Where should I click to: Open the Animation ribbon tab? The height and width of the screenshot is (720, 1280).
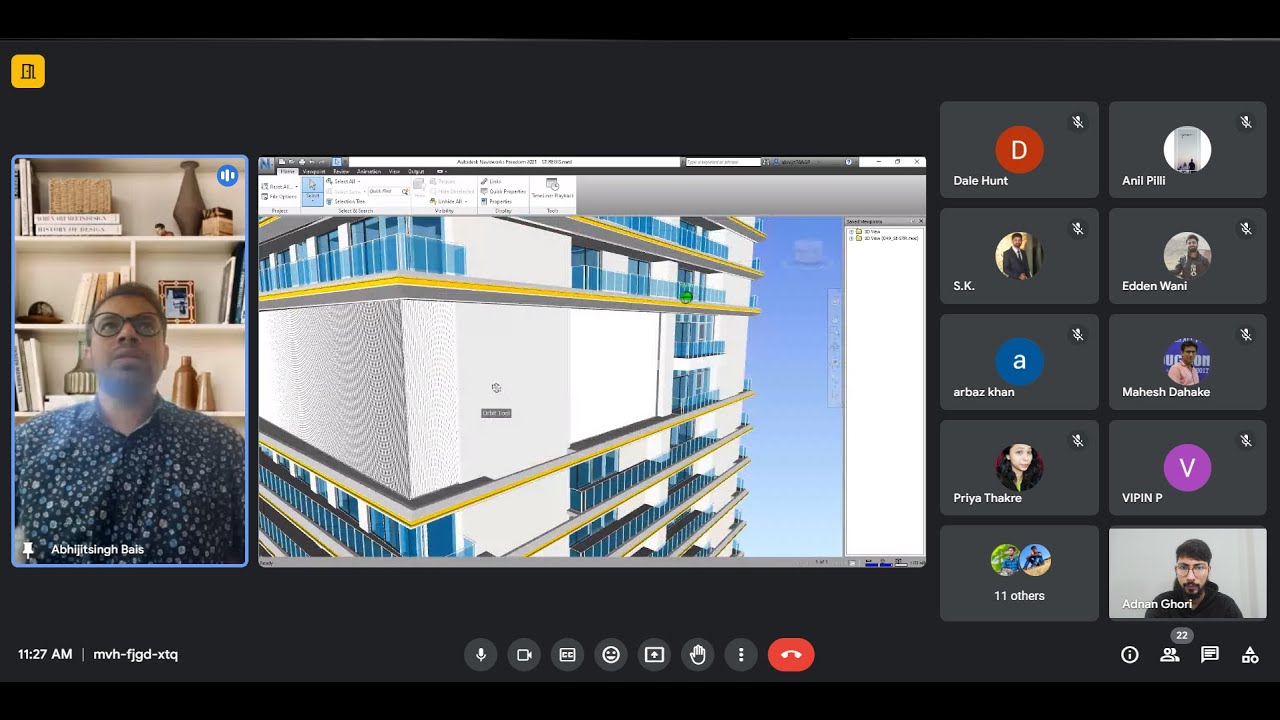coord(369,171)
